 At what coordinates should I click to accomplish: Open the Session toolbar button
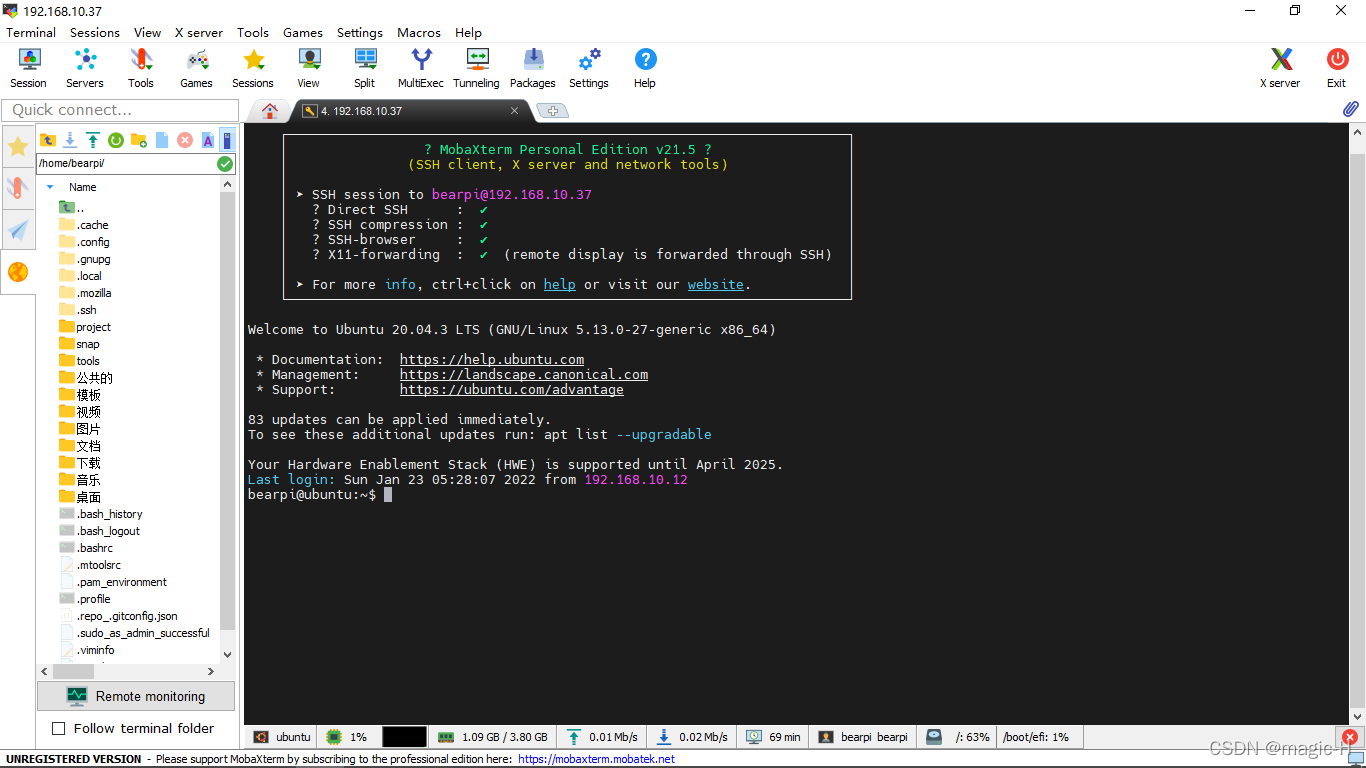point(29,69)
